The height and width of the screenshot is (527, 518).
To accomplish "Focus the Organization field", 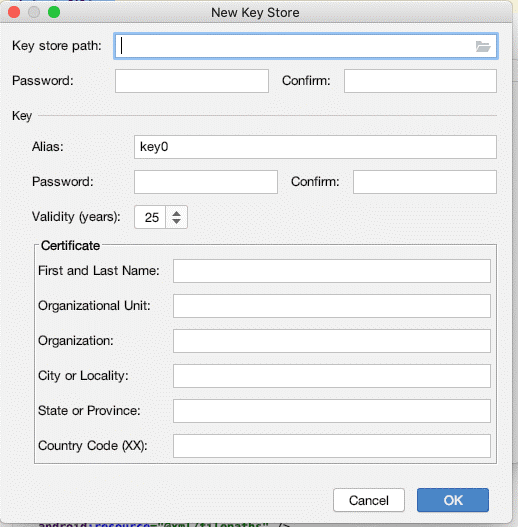I will (x=332, y=341).
